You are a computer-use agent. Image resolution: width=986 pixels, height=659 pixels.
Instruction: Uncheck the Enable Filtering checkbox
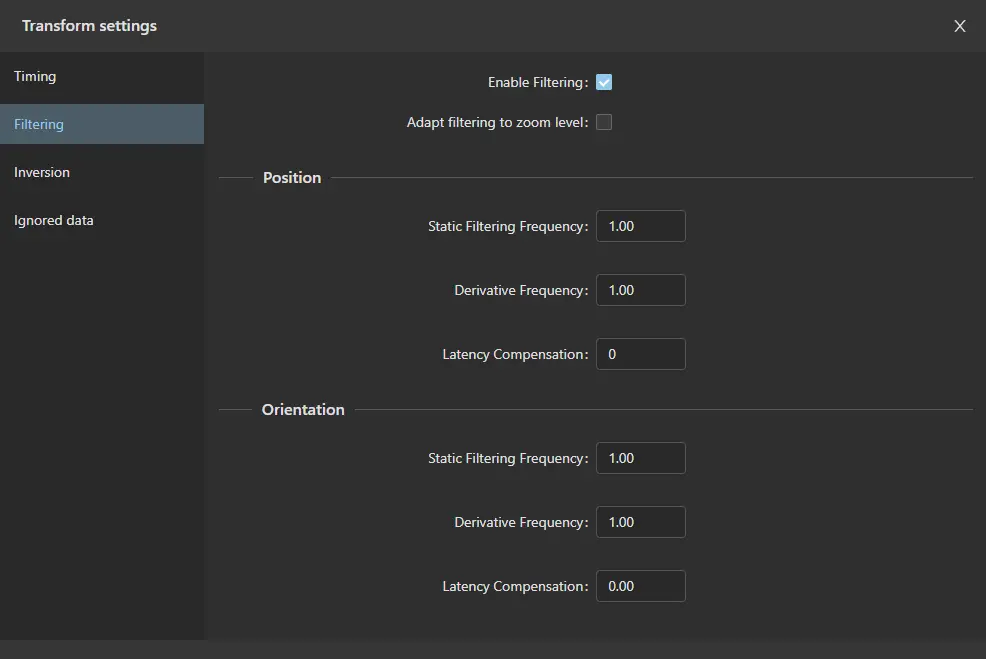click(x=604, y=82)
